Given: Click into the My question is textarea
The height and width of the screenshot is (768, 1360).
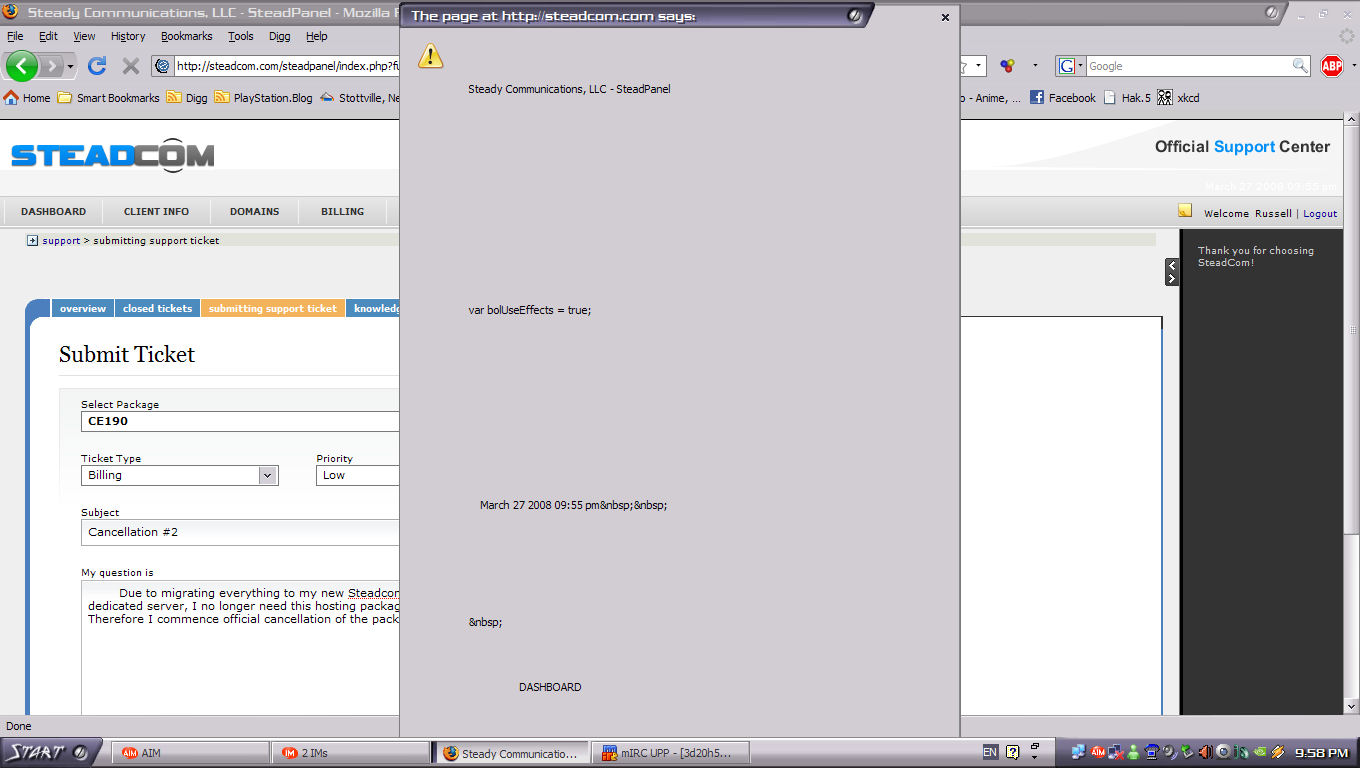Looking at the screenshot, I should point(240,648).
